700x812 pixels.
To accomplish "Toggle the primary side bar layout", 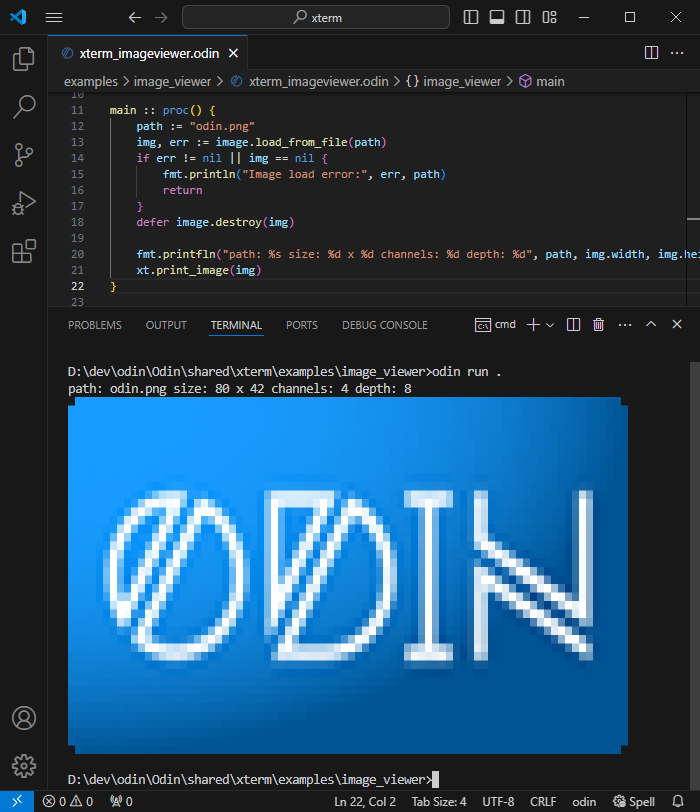I will (471, 17).
